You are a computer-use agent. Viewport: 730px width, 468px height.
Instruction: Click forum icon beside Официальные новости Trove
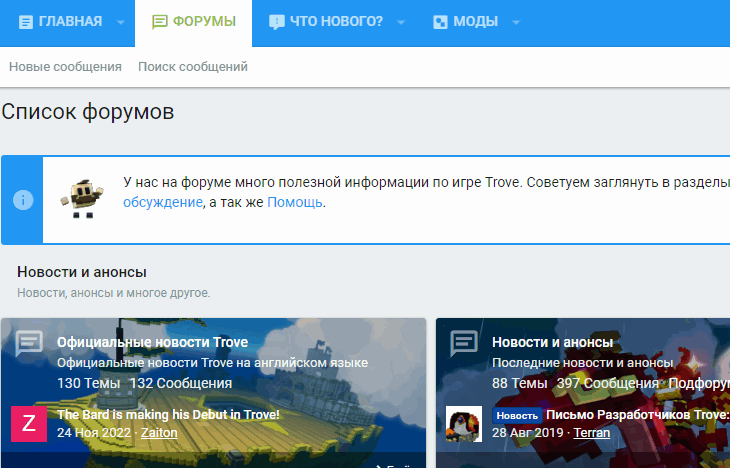point(29,344)
